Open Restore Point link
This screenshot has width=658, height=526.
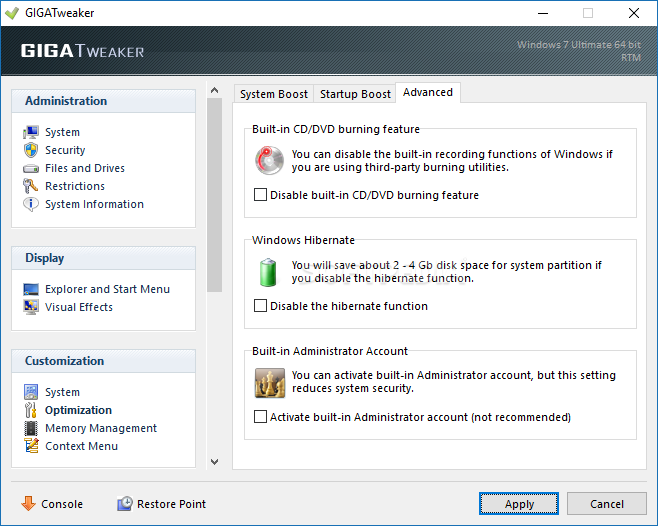pyautogui.click(x=171, y=504)
